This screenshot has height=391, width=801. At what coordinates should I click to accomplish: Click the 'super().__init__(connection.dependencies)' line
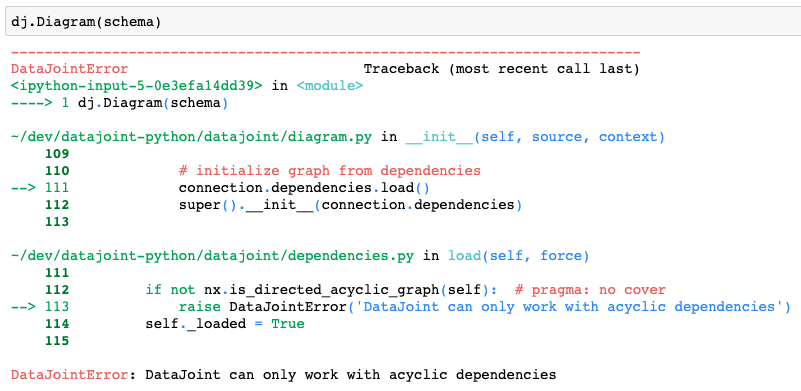(x=350, y=205)
